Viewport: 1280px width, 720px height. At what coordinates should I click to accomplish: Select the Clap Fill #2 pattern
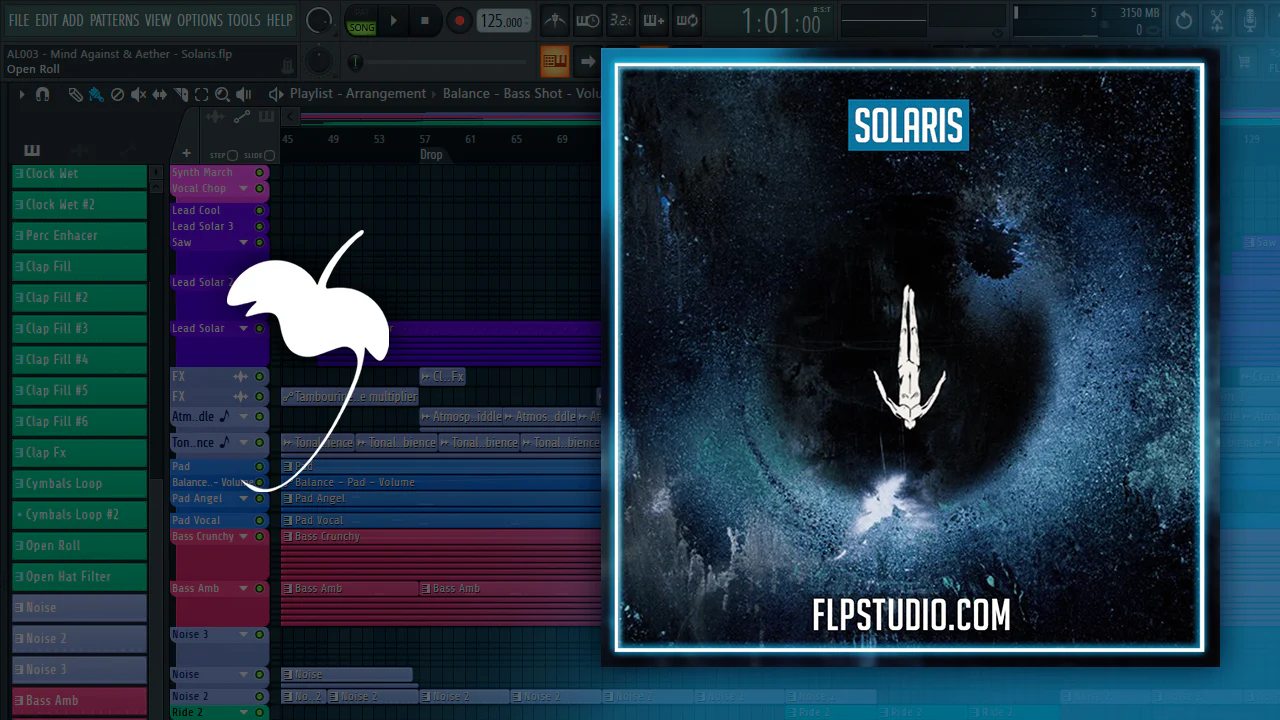(x=79, y=297)
